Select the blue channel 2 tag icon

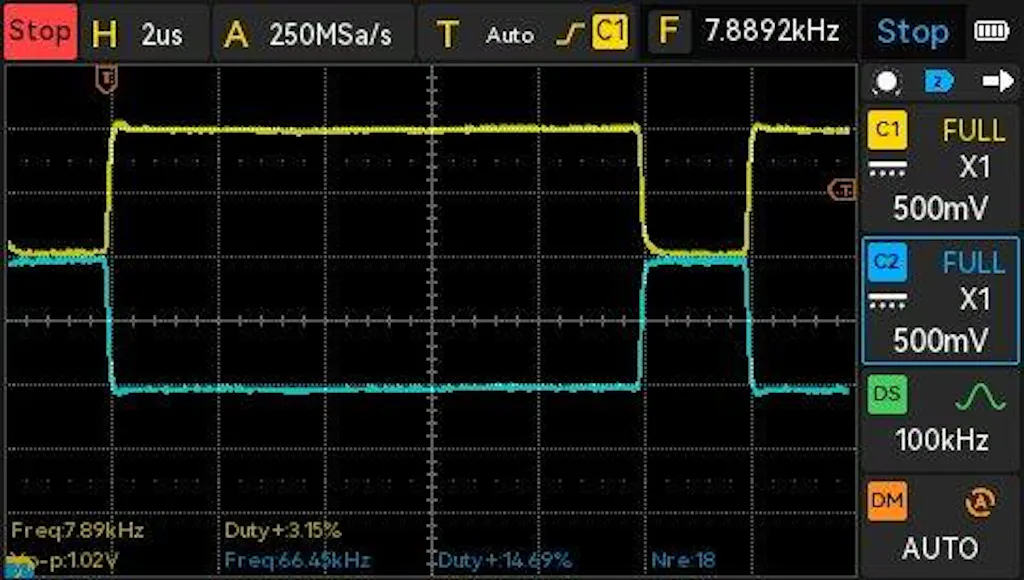tap(938, 82)
